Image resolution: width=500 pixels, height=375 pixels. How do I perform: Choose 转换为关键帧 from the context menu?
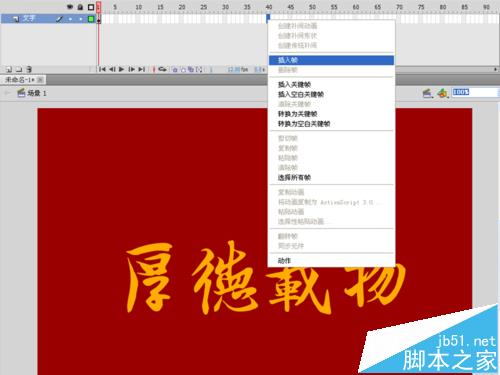coord(331,114)
